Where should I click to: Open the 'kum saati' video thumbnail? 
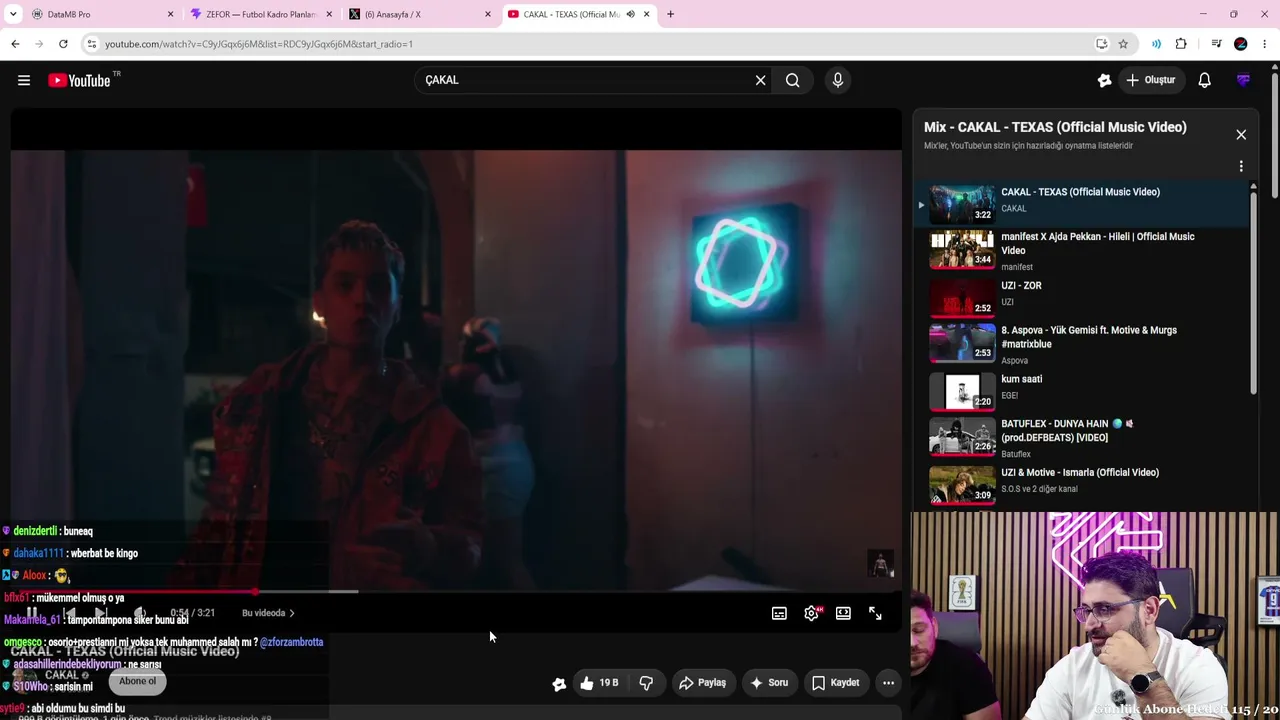coord(962,391)
